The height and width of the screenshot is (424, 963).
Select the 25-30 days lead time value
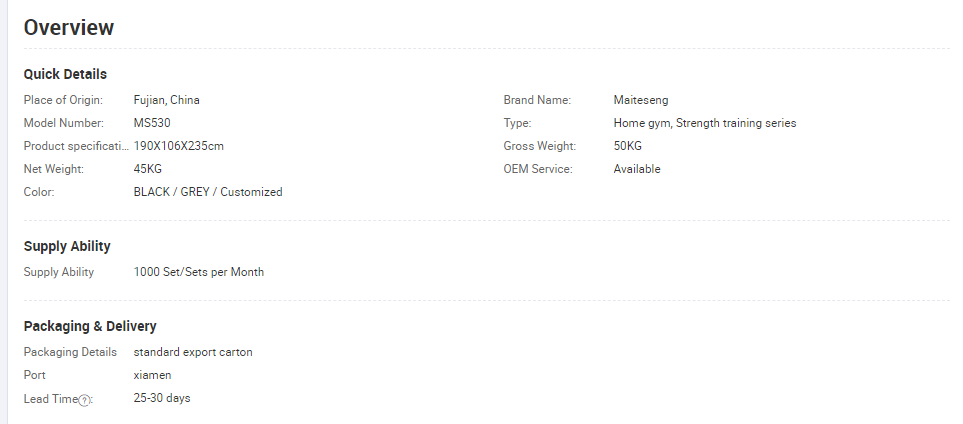click(162, 398)
